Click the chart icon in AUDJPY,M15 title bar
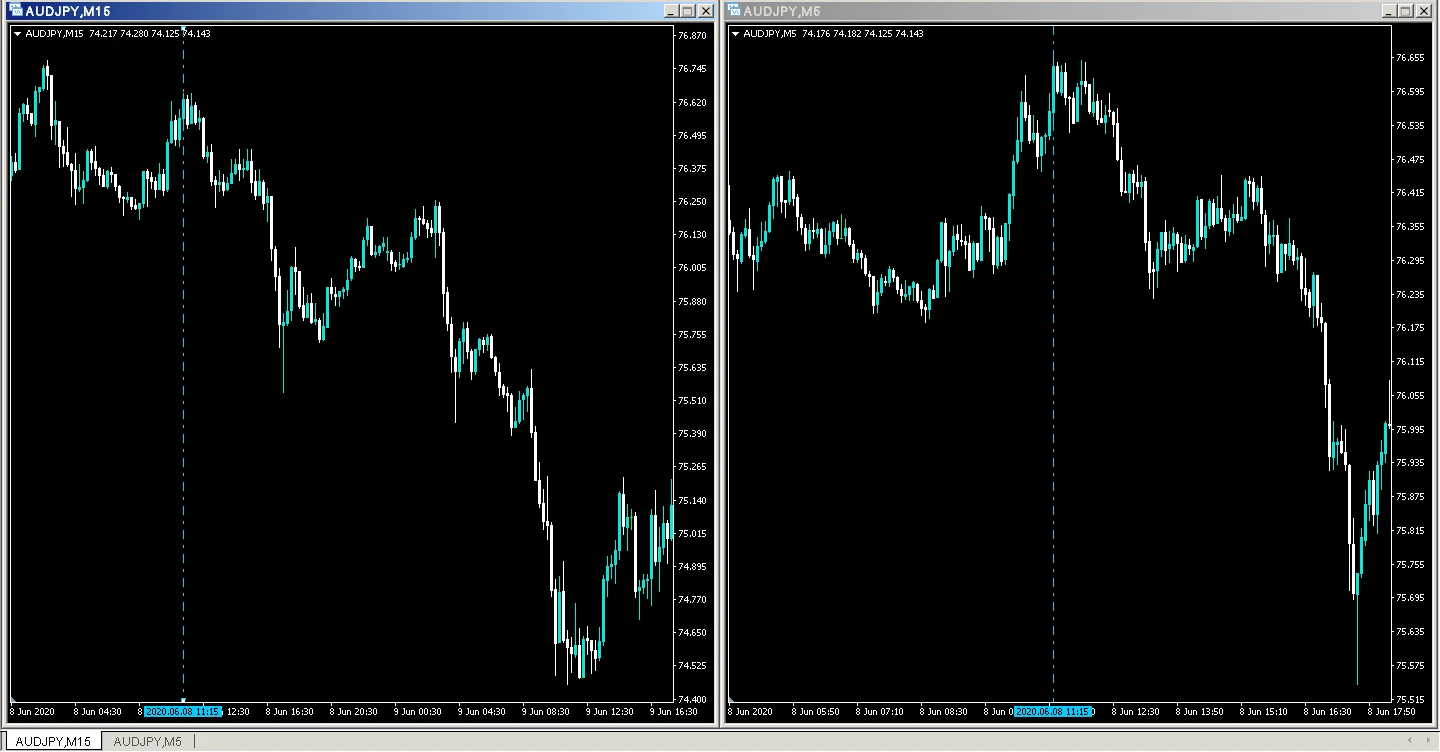The width and height of the screenshot is (1440, 752). pos(15,11)
